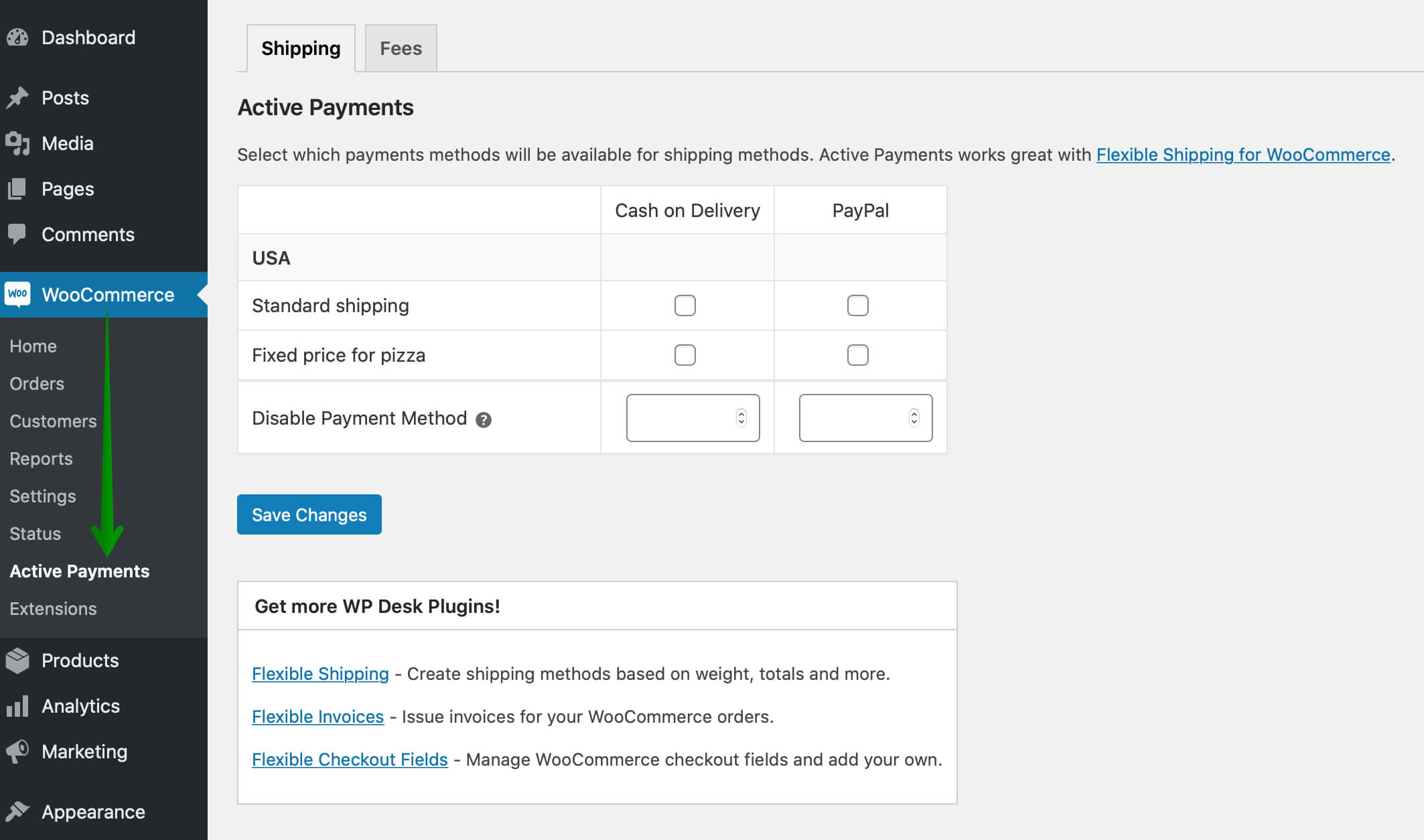The width and height of the screenshot is (1424, 840).
Task: Open the Reports submenu item
Action: point(41,459)
